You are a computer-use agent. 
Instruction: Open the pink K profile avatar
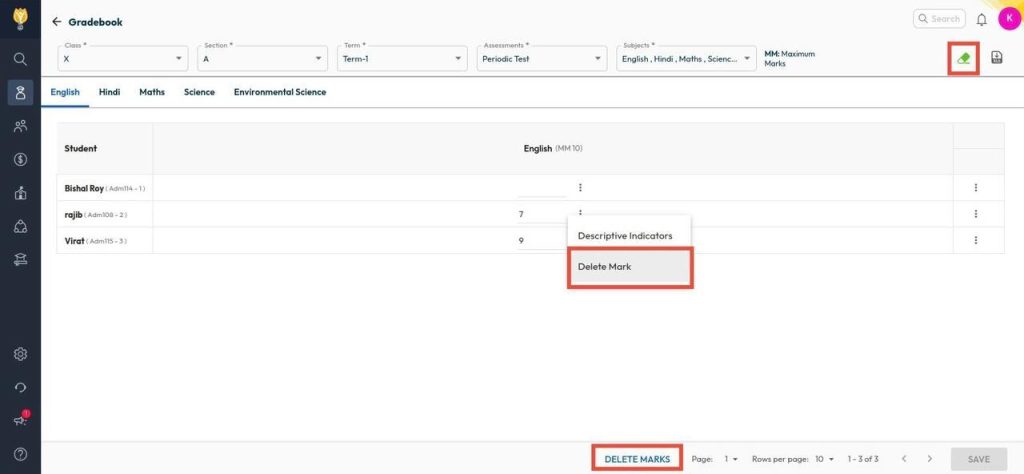pyautogui.click(x=1008, y=19)
